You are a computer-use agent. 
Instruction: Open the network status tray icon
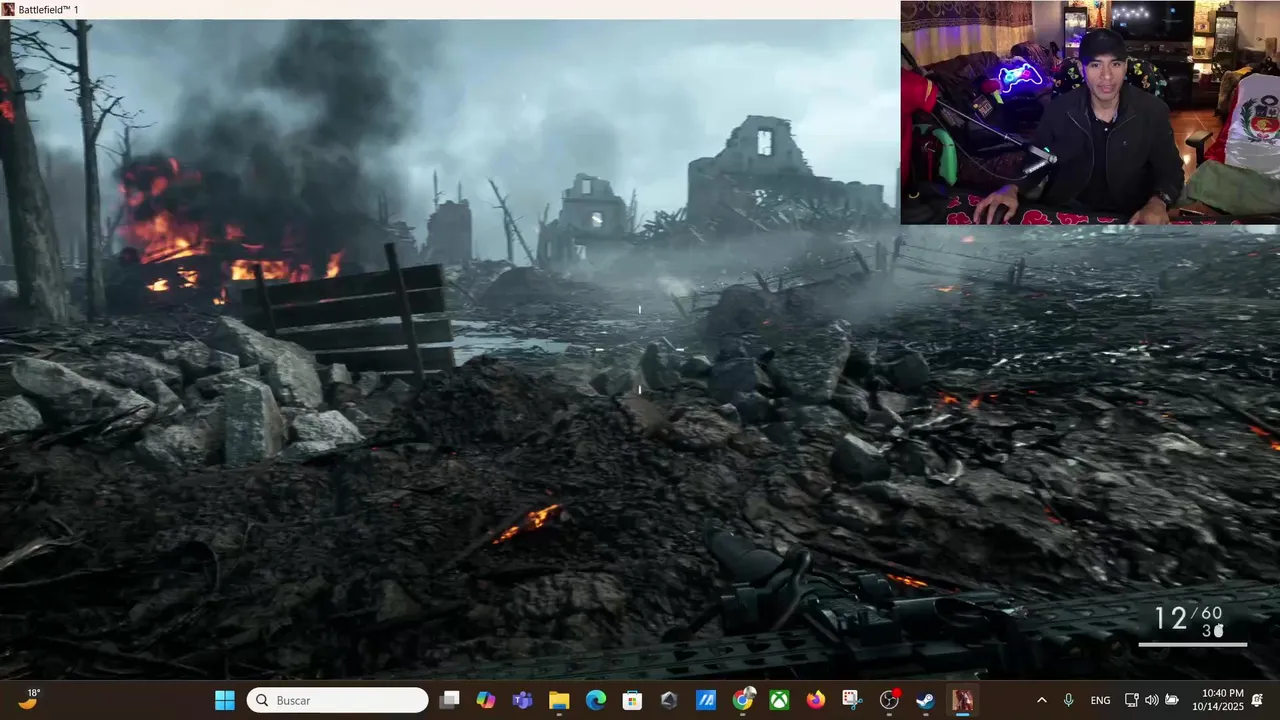click(x=1132, y=700)
